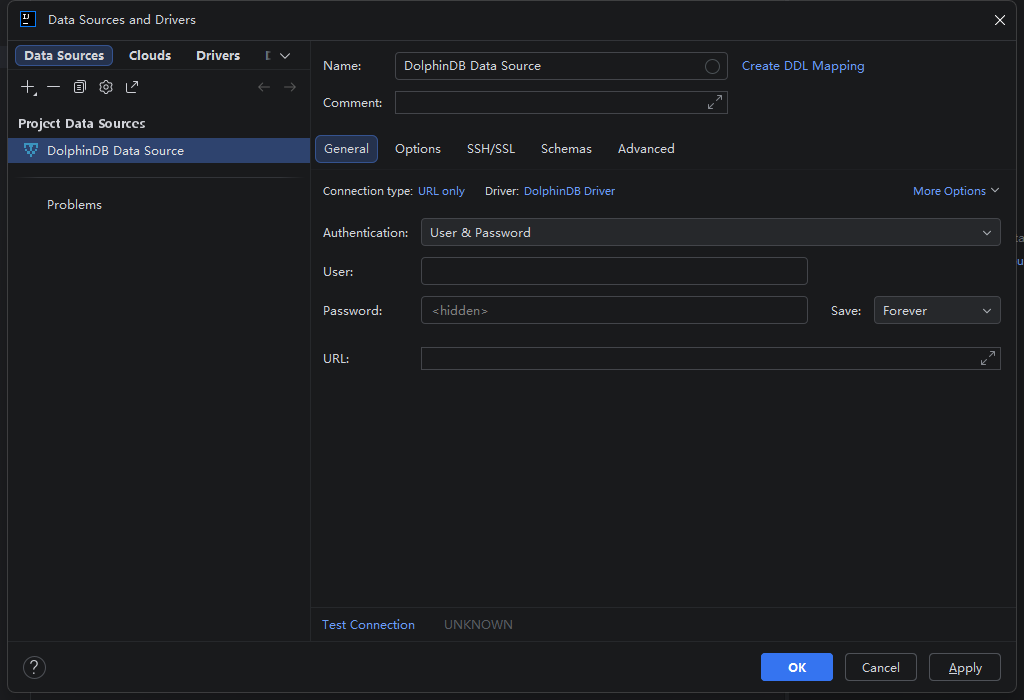Switch to the Data Sources tab
Viewport: 1024px width, 700px height.
[64, 56]
